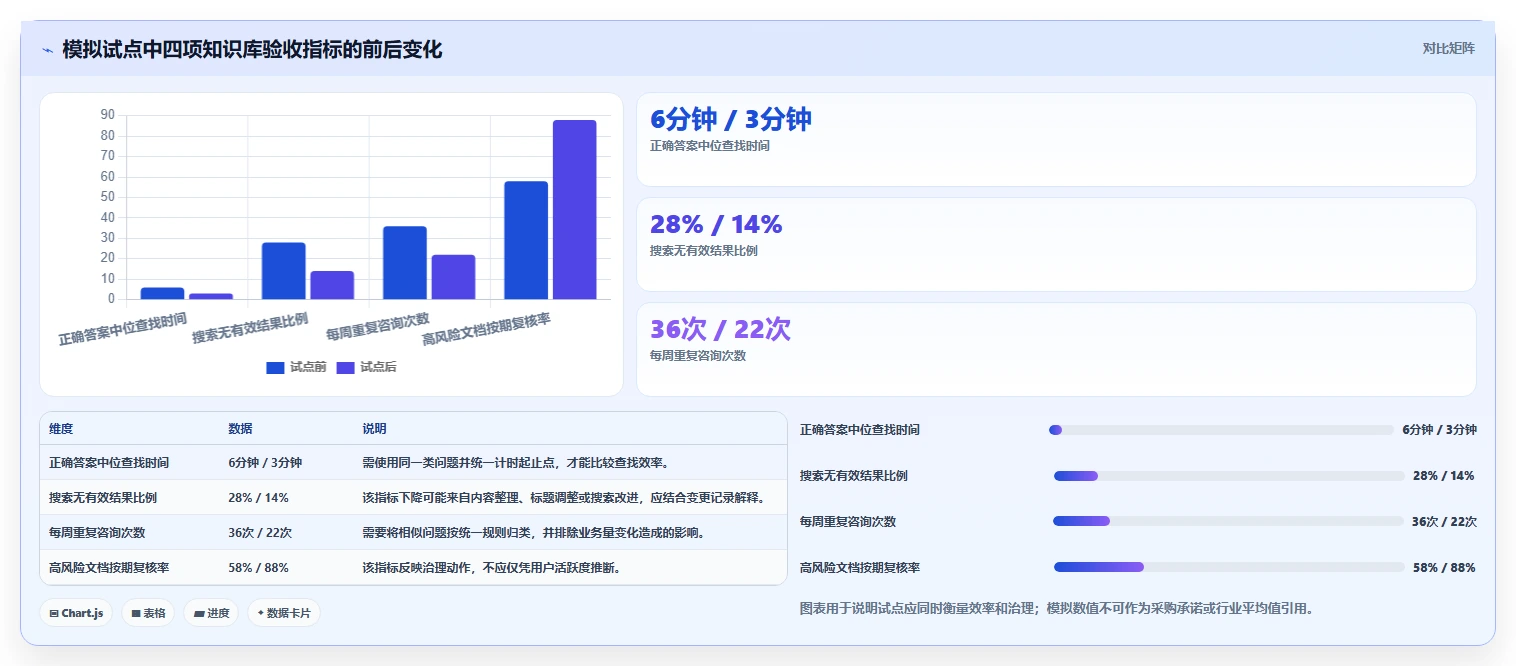Click table note 该指标反映治理动作

491,567
